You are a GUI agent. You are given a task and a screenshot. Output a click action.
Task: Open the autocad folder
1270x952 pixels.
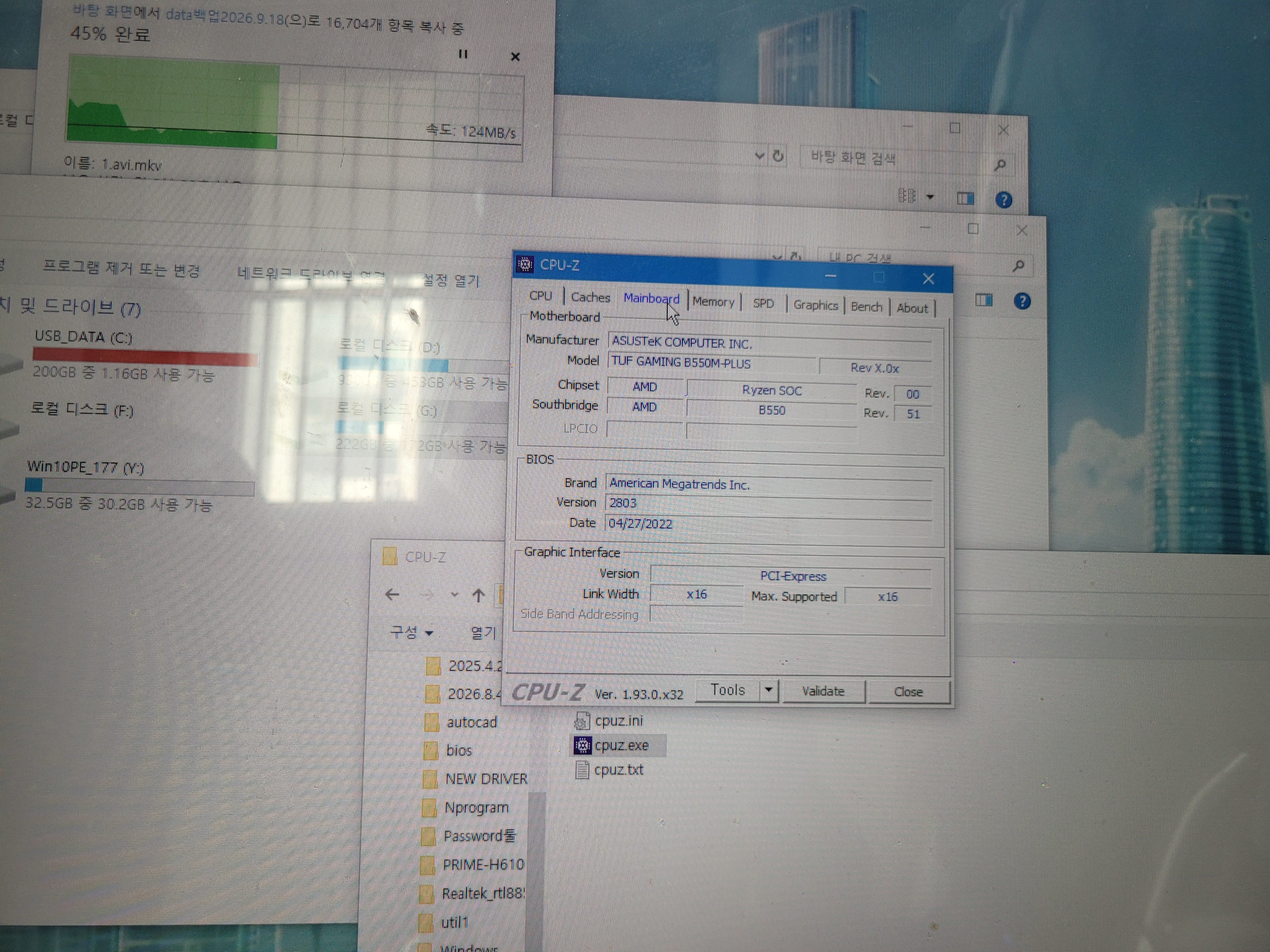click(462, 722)
